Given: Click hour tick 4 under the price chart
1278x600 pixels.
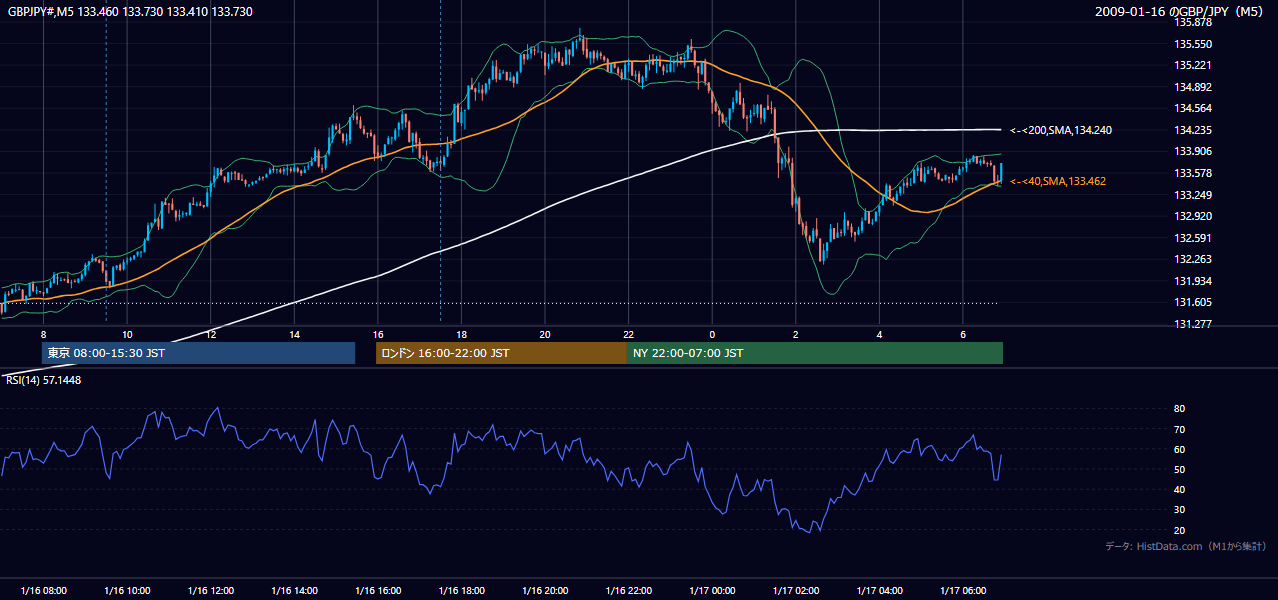Looking at the screenshot, I should click(x=879, y=335).
